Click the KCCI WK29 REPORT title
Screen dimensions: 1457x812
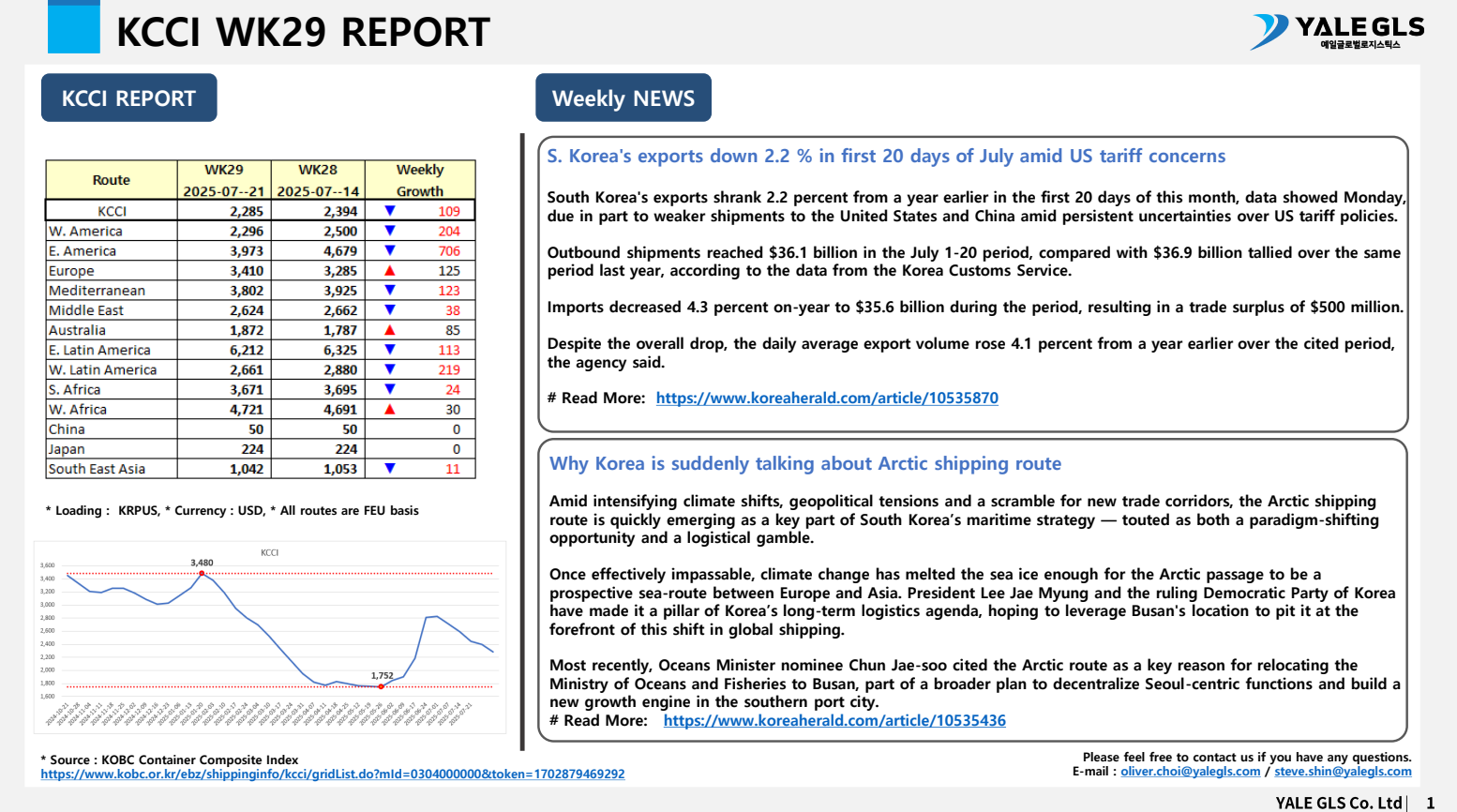click(x=303, y=32)
